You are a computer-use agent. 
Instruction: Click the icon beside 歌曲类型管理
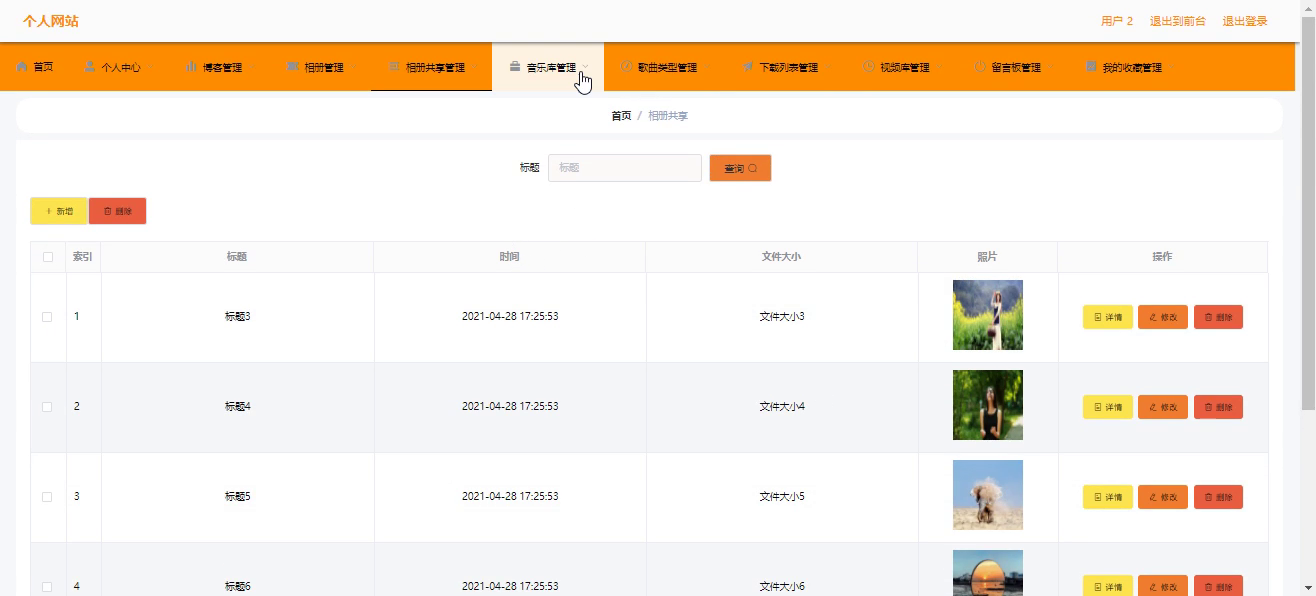626,67
